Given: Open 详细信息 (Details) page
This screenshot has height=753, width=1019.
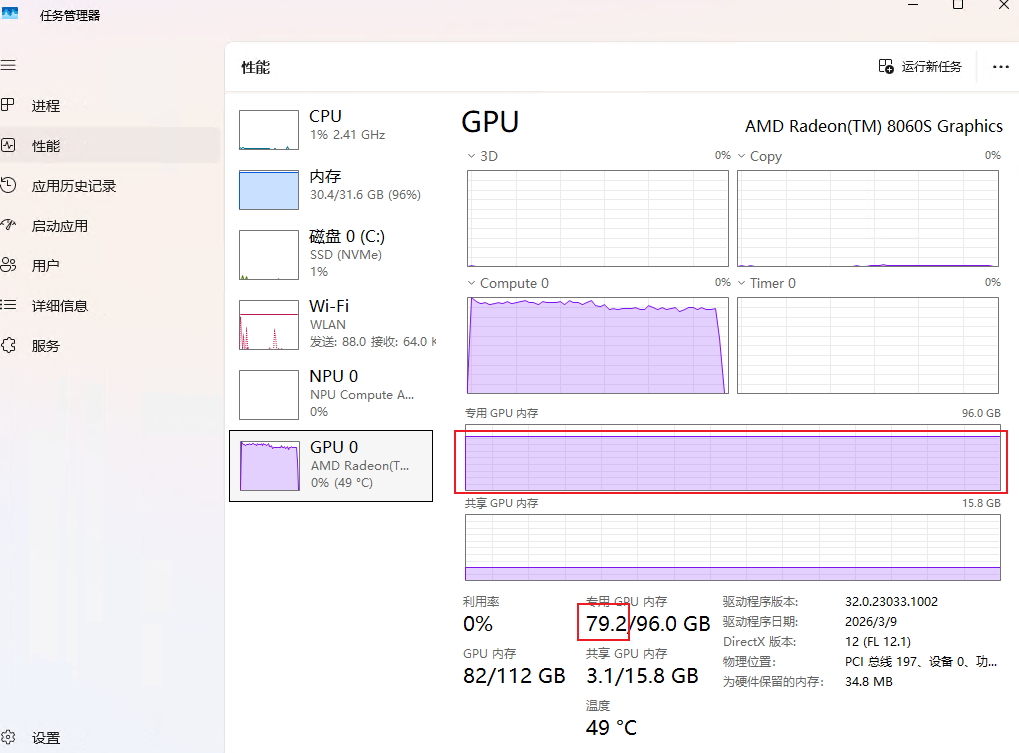Looking at the screenshot, I should [65, 305].
